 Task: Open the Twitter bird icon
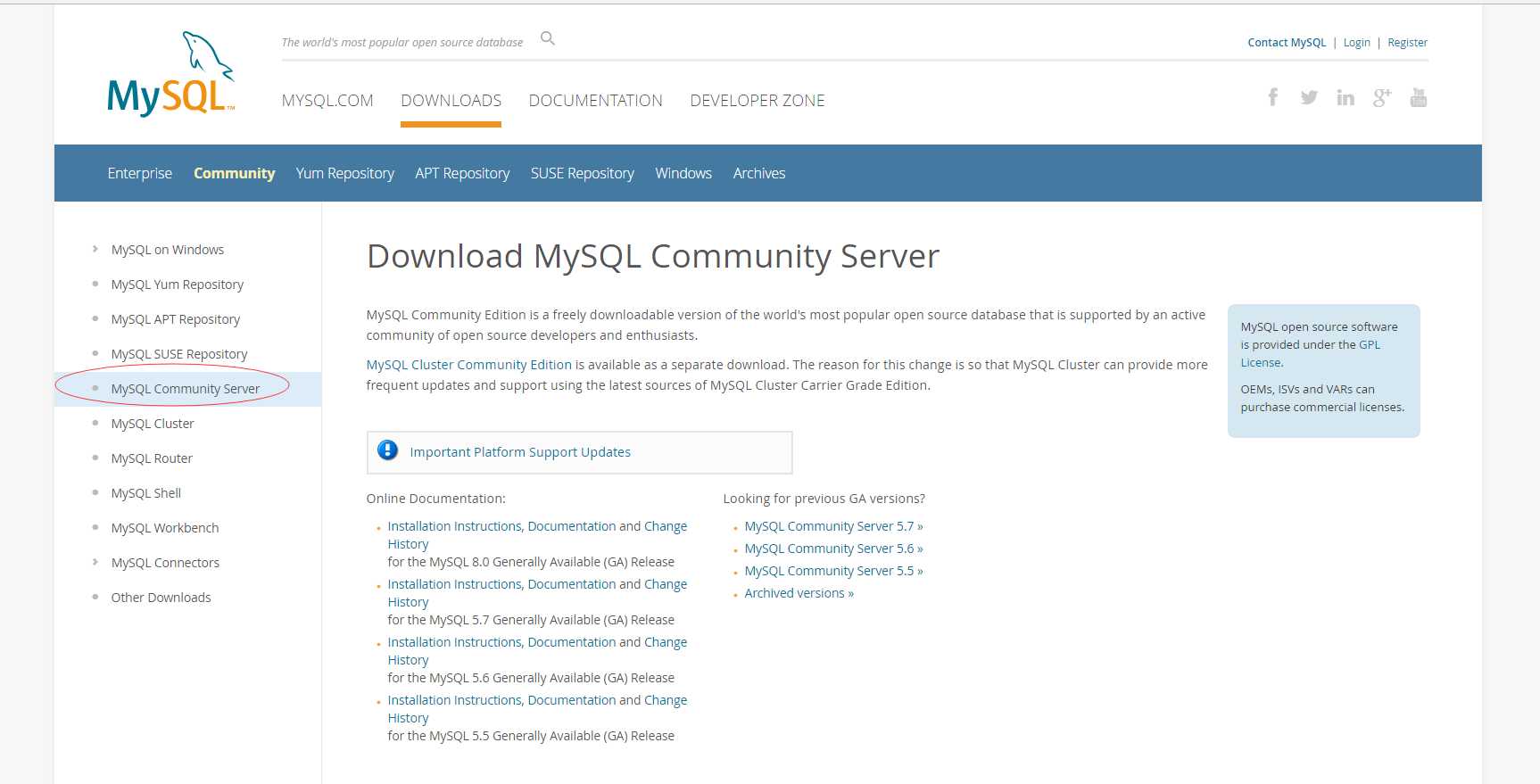point(1309,97)
